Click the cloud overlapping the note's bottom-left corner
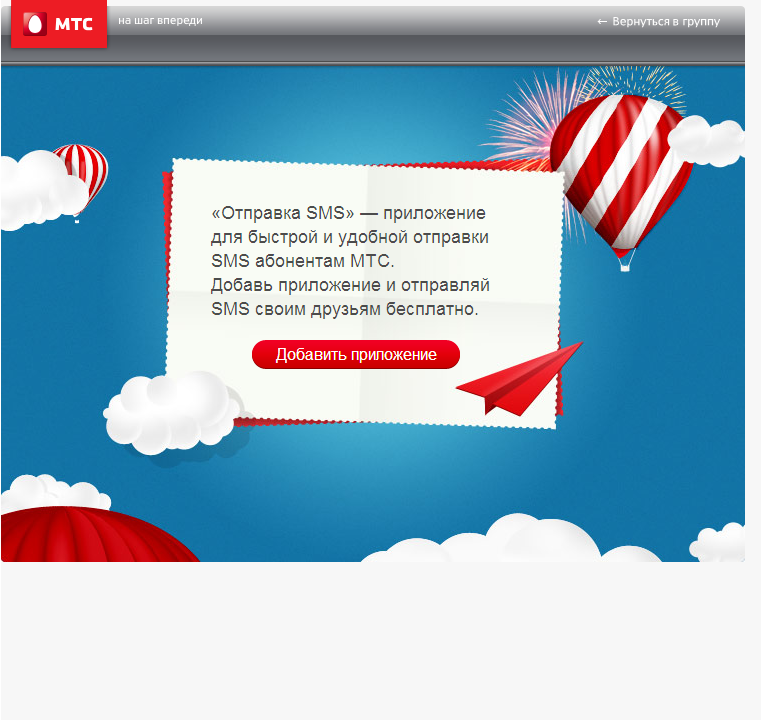762x721 pixels. [x=170, y=410]
